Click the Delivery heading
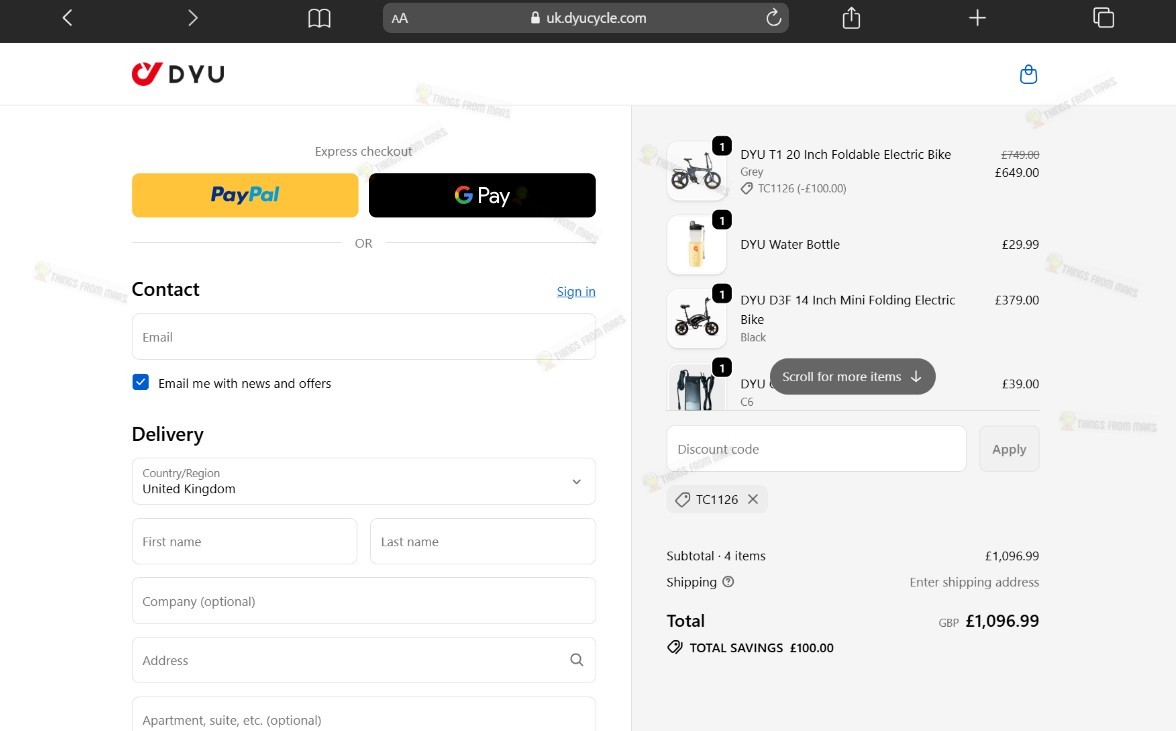 168,434
